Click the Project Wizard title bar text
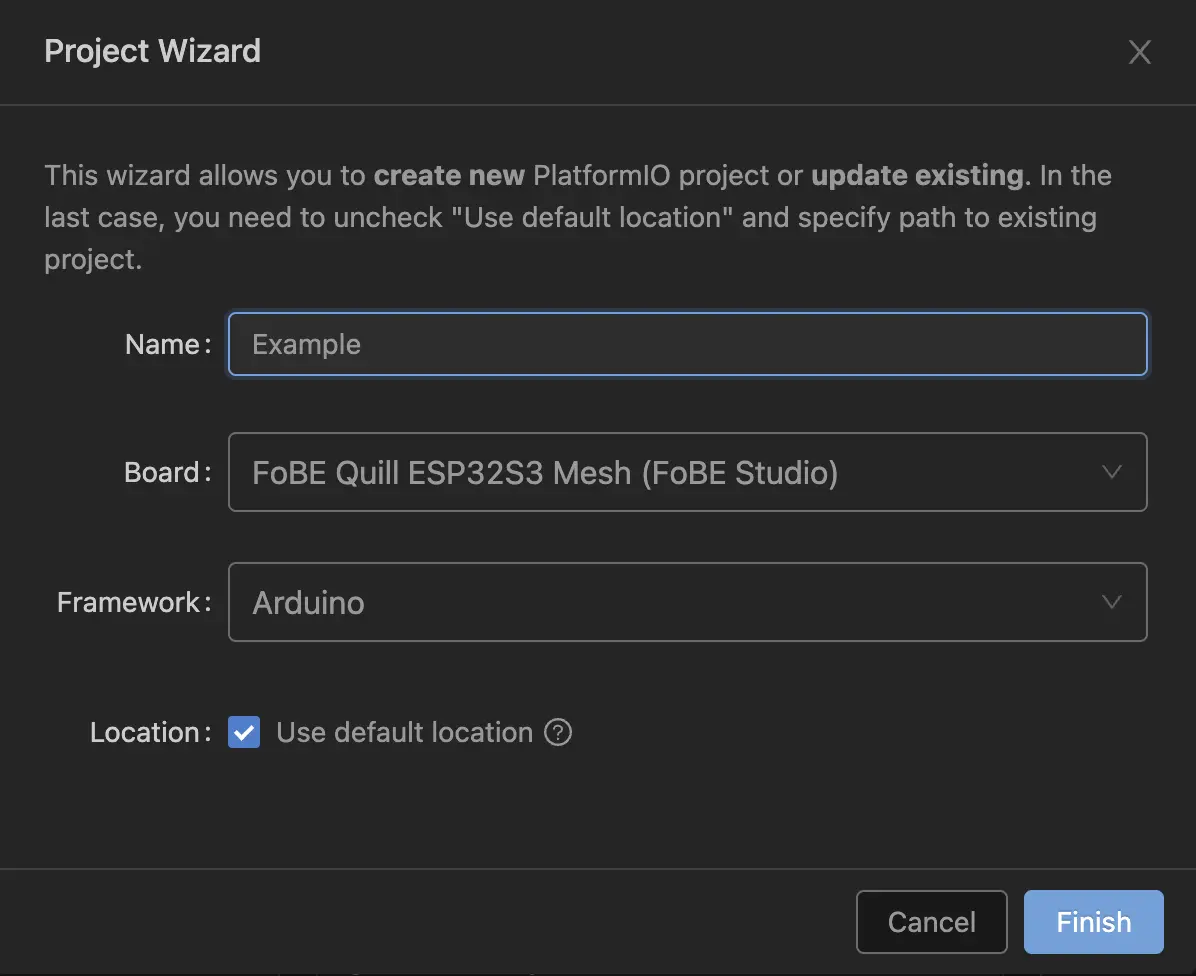The height and width of the screenshot is (976, 1196). click(152, 51)
